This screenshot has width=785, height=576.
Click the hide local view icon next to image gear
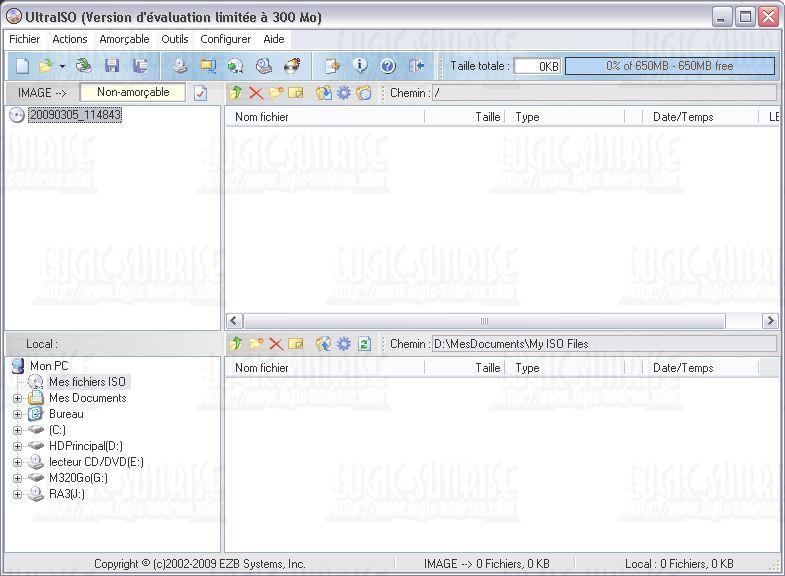364,93
